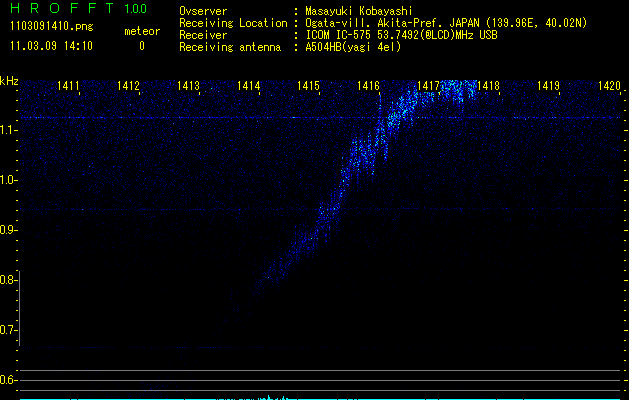Select the 1418 time marker

coord(489,87)
